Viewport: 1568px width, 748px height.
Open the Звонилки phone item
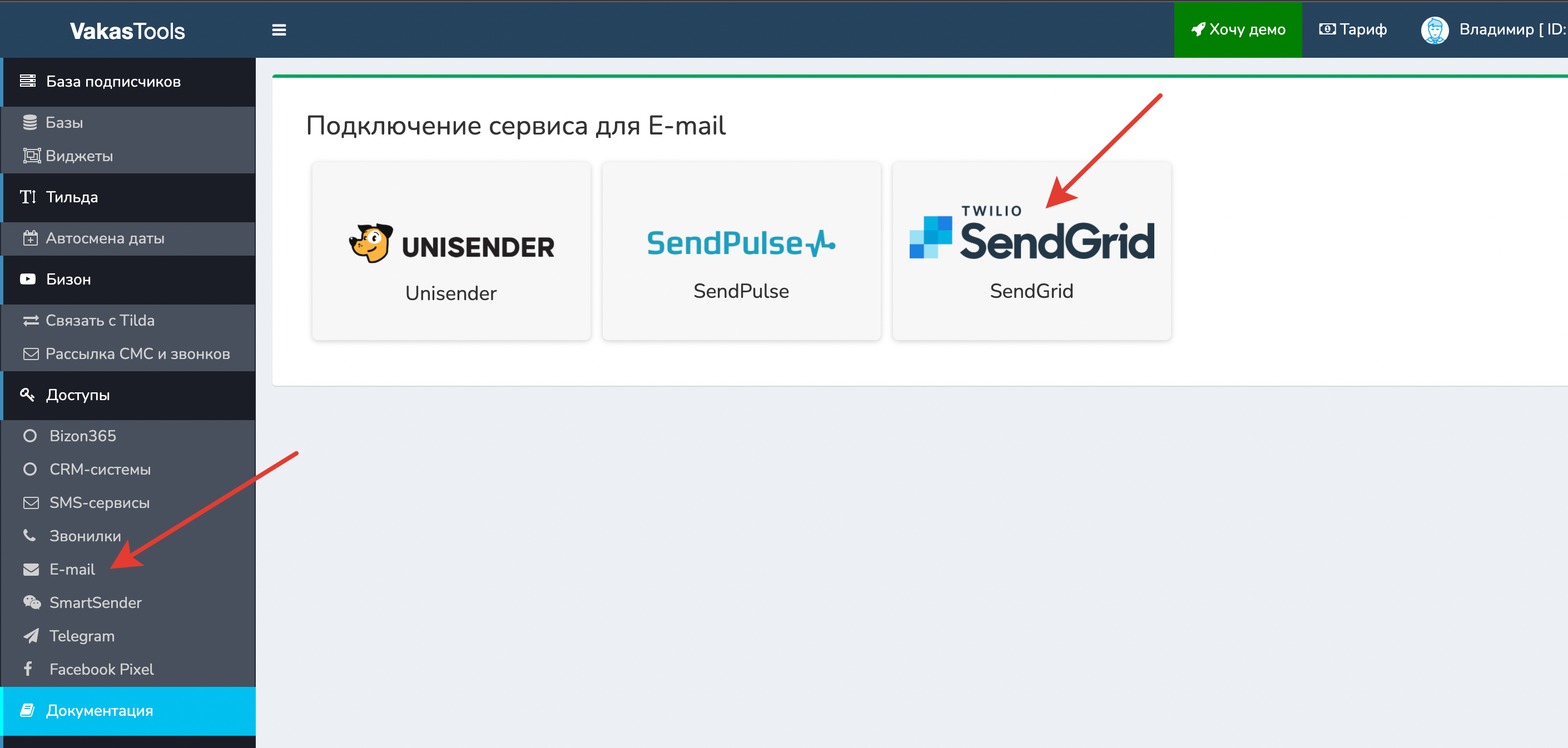tap(128, 536)
